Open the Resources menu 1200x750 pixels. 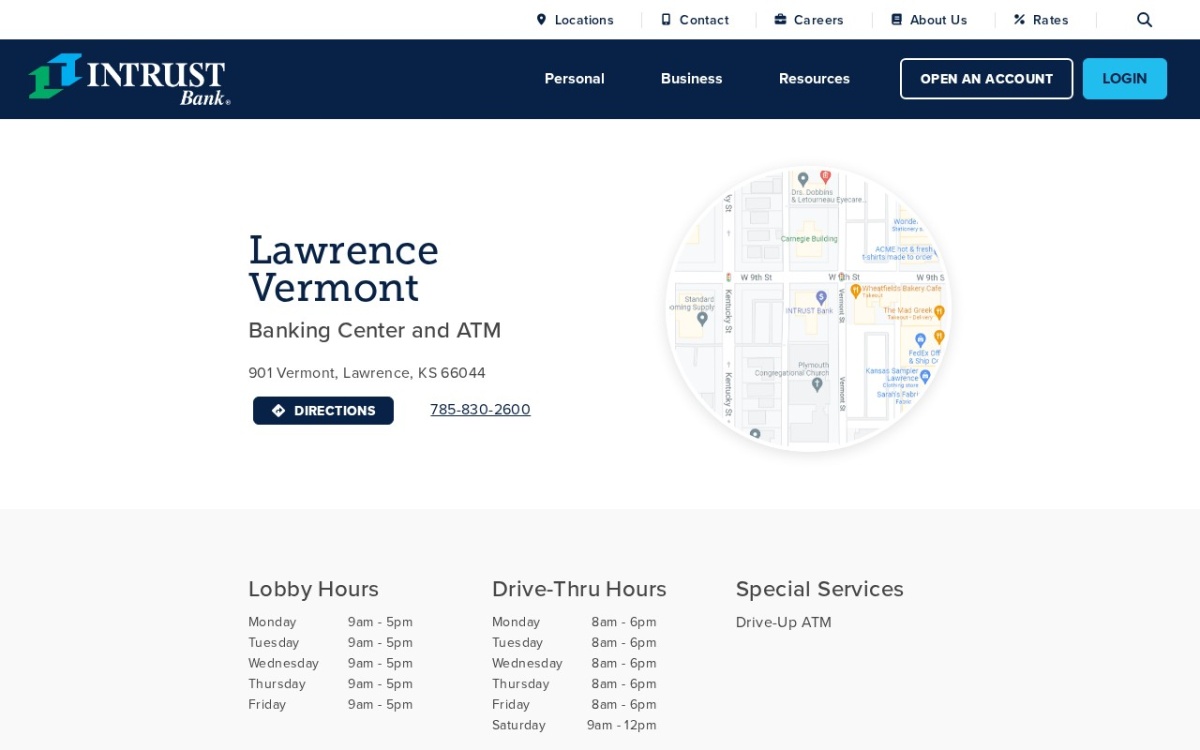click(x=814, y=79)
